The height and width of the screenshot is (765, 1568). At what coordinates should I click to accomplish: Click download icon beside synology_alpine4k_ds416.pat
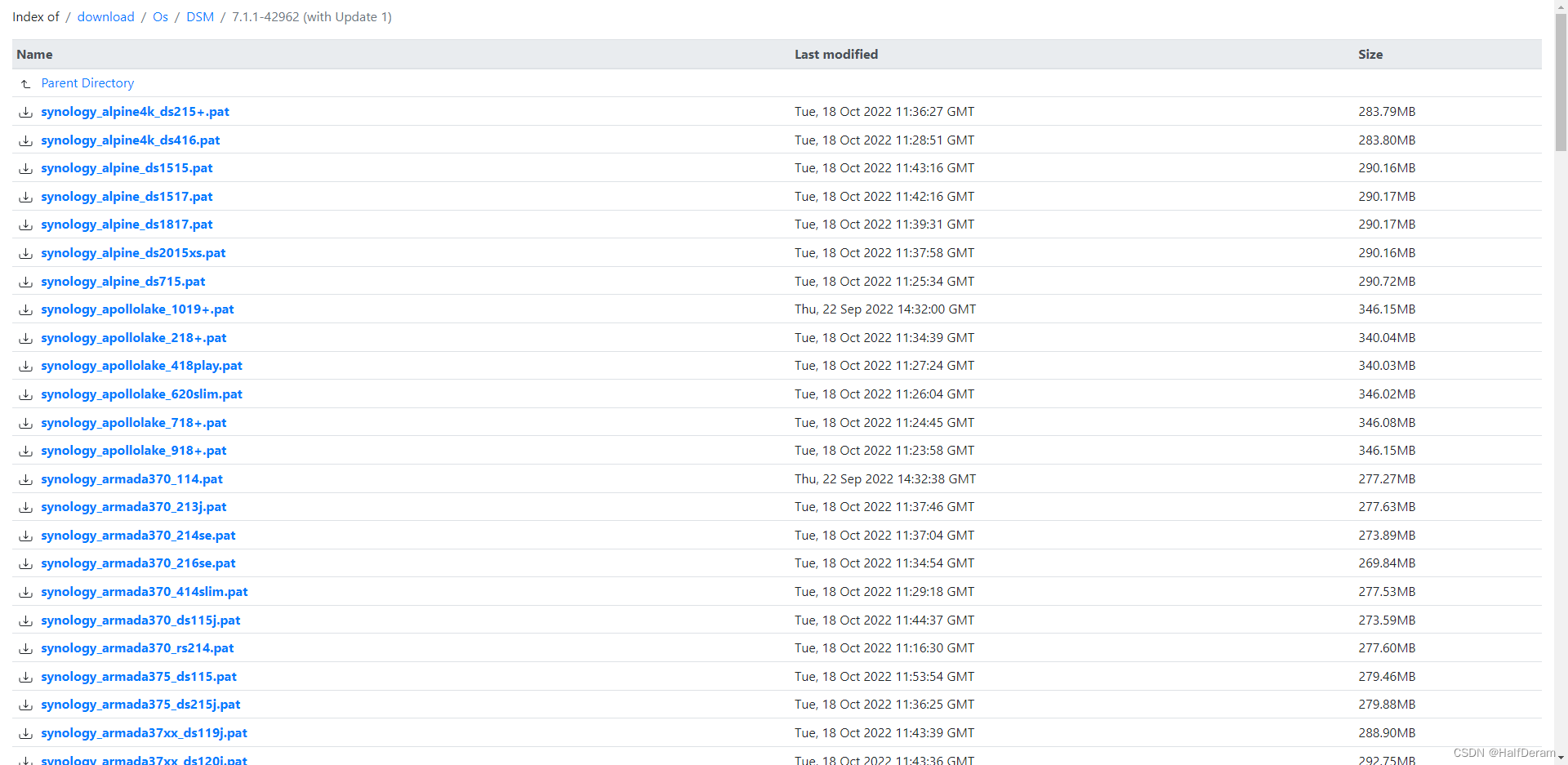click(x=26, y=140)
